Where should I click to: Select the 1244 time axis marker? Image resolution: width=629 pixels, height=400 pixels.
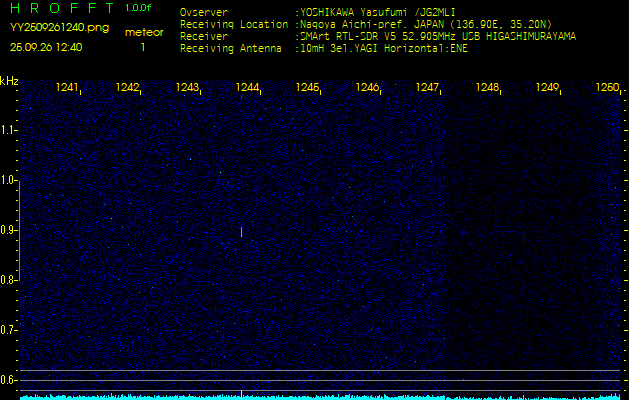(x=248, y=88)
